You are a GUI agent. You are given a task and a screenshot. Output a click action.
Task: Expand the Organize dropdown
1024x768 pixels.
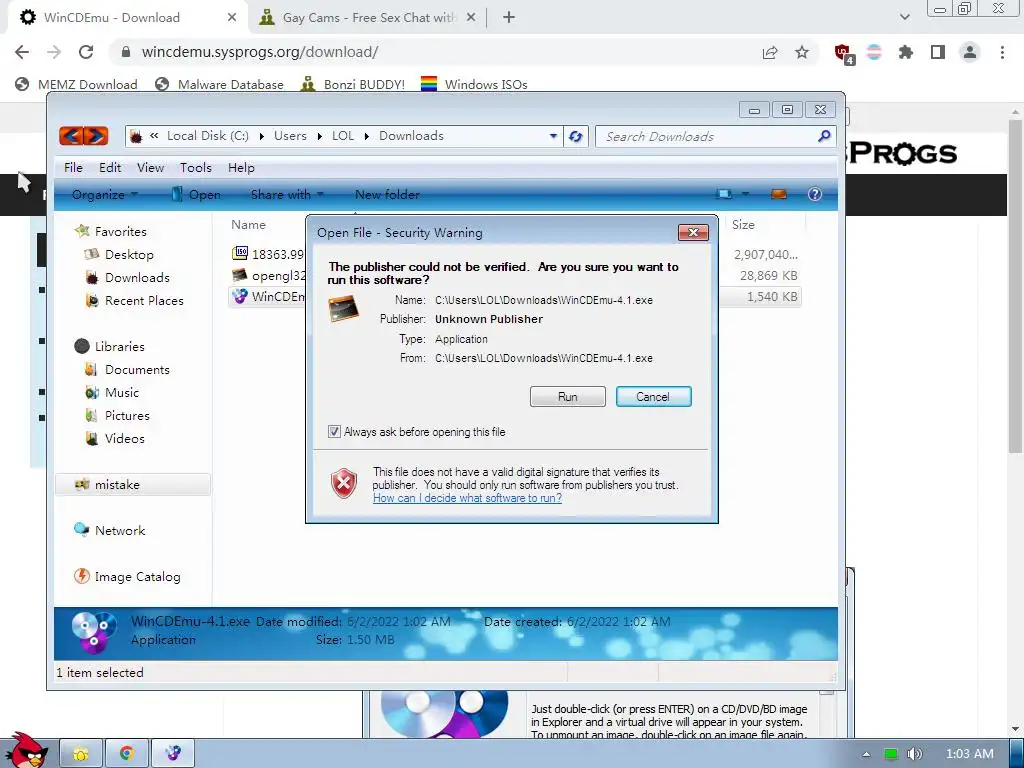(x=104, y=195)
